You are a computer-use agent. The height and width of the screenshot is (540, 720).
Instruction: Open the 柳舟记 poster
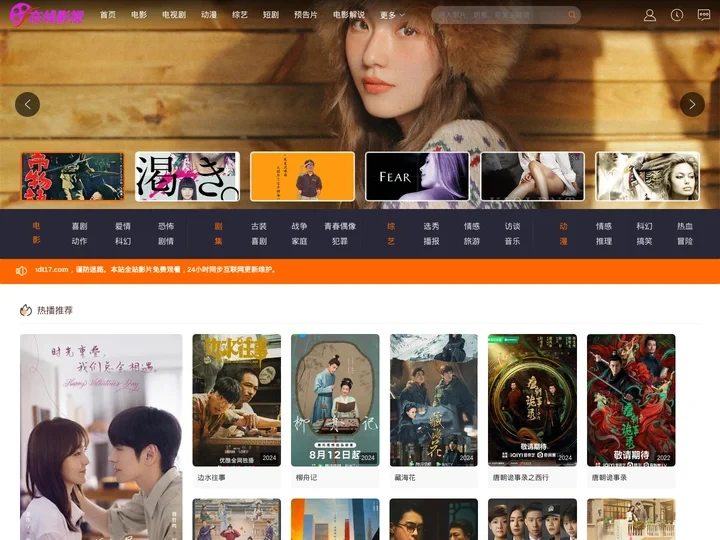pyautogui.click(x=335, y=400)
